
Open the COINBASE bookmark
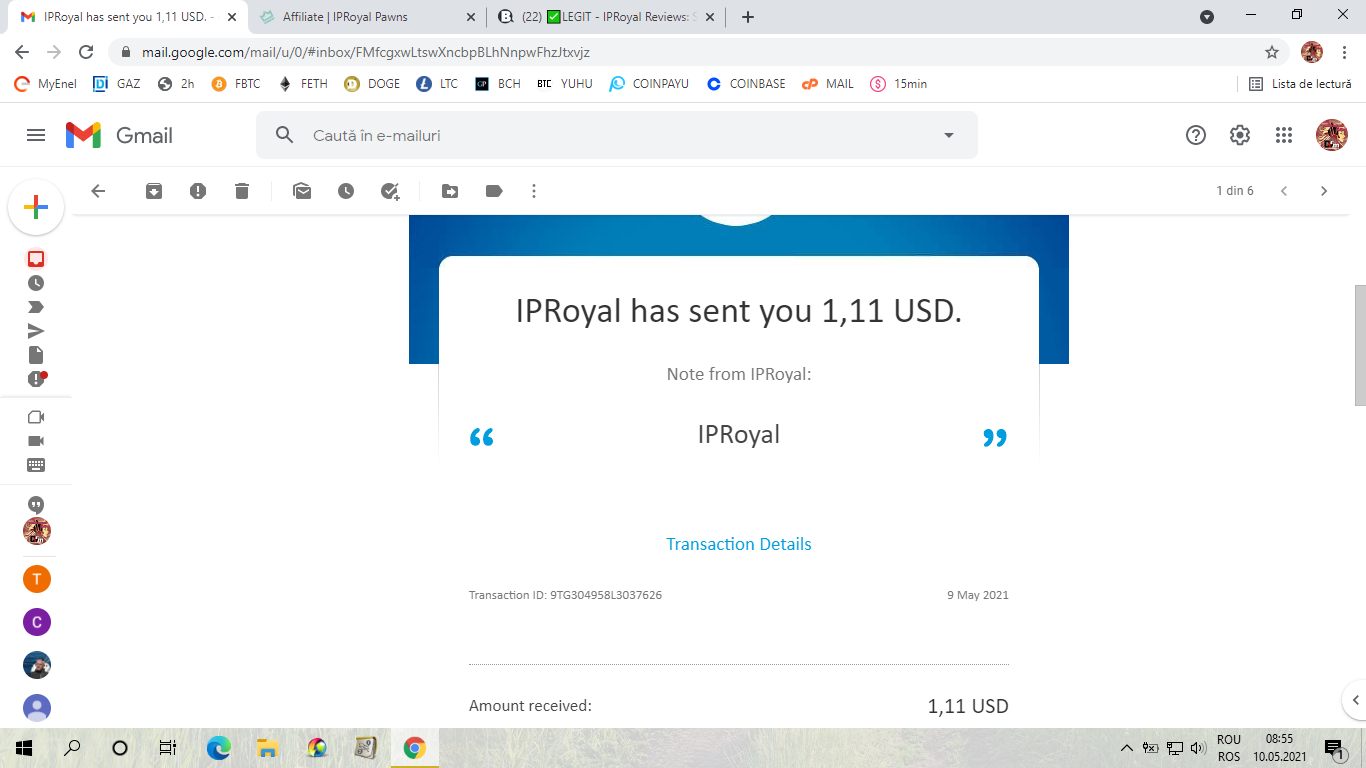746,84
